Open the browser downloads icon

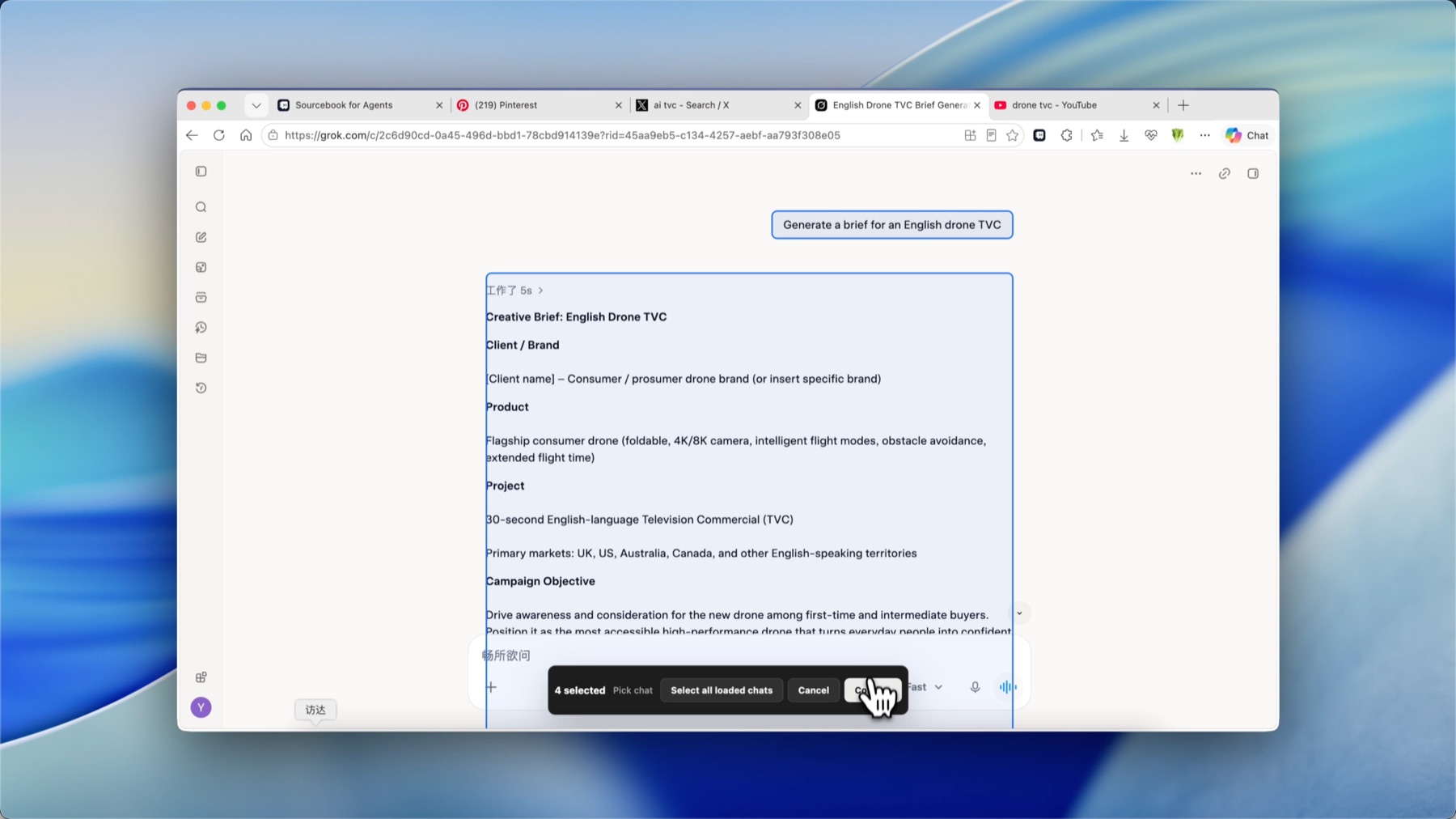(x=1124, y=135)
